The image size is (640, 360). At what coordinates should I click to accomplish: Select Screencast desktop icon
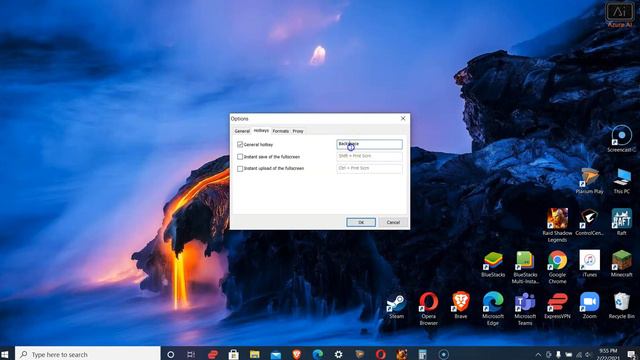pyautogui.click(x=621, y=139)
